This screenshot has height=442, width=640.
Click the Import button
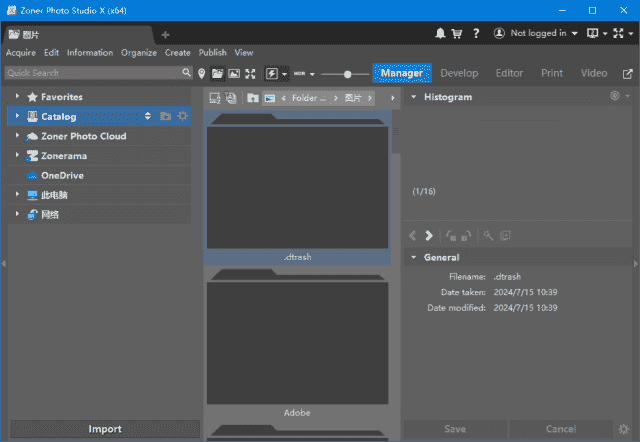(104, 429)
